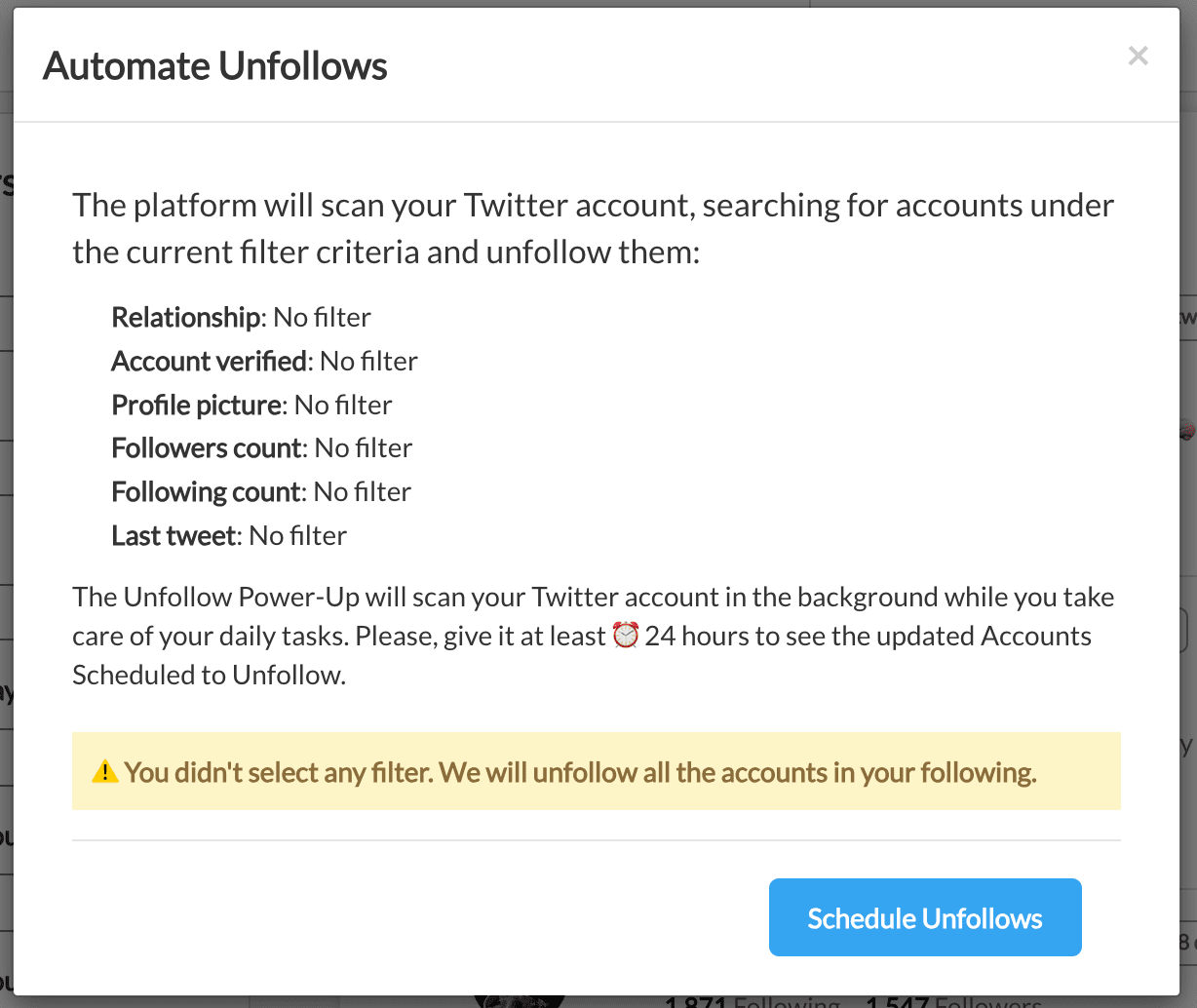Click the Unfollow Power-Up description paragraph
Image resolution: width=1197 pixels, height=1008 pixels.
594,636
